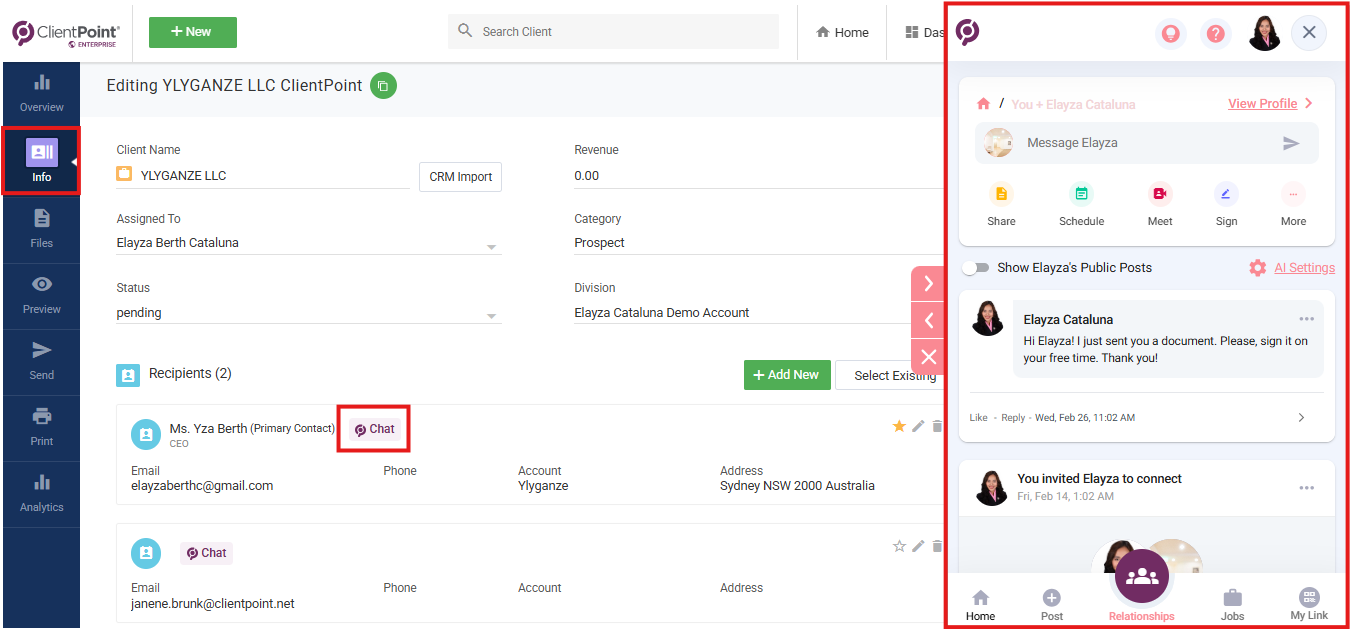Click the Sign action icon
Viewport: 1350px width, 629px height.
tap(1227, 194)
